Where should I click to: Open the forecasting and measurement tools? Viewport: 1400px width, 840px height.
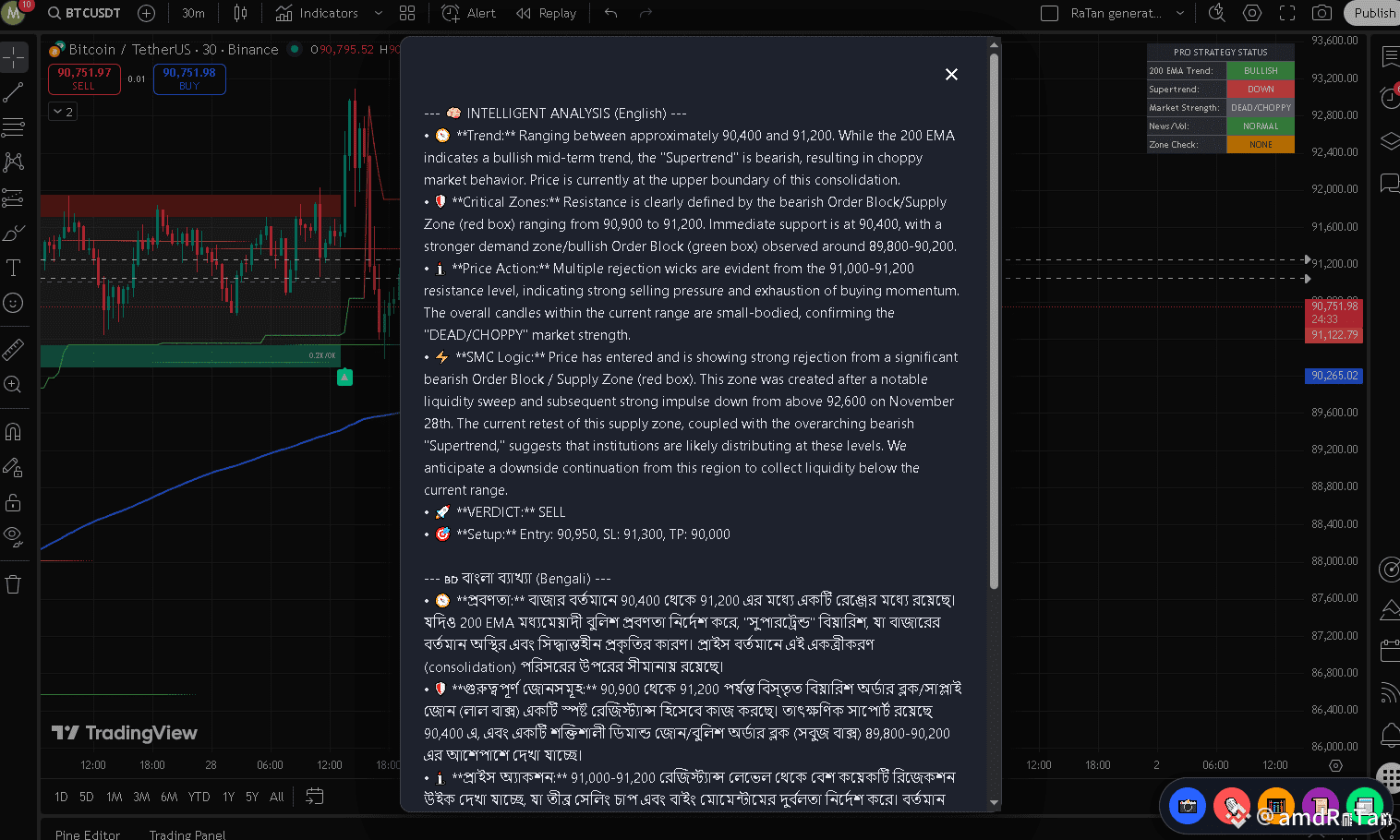click(x=14, y=198)
